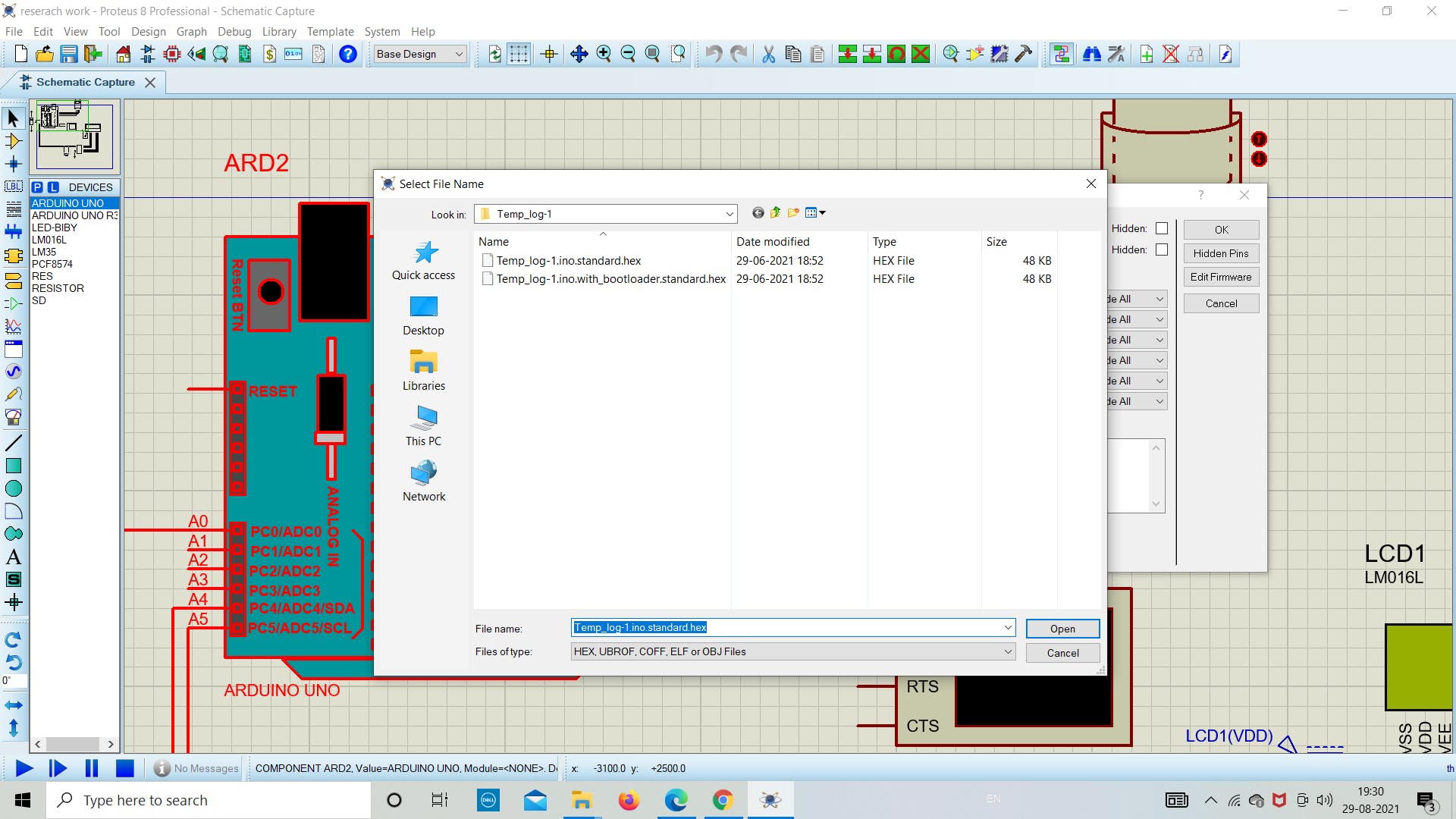Open File Explorer from the taskbar
Screen dimensions: 1456x819
[582, 800]
